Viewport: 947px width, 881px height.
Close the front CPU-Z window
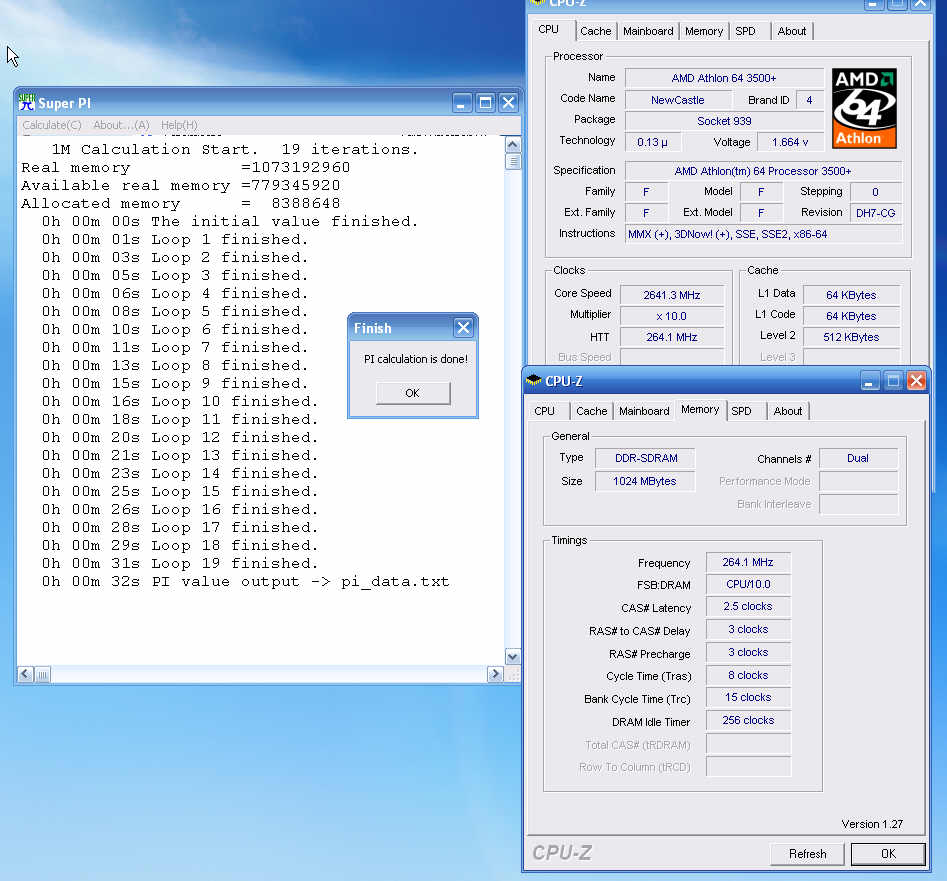(x=916, y=381)
